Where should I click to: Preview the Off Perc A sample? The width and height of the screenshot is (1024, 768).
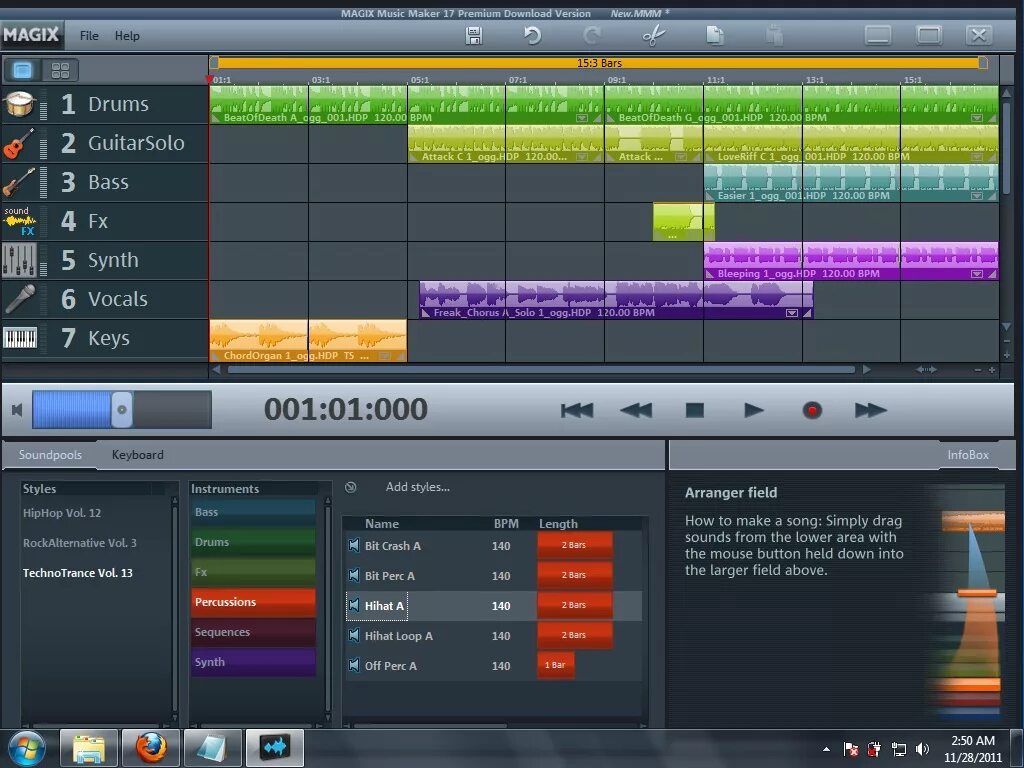click(354, 665)
